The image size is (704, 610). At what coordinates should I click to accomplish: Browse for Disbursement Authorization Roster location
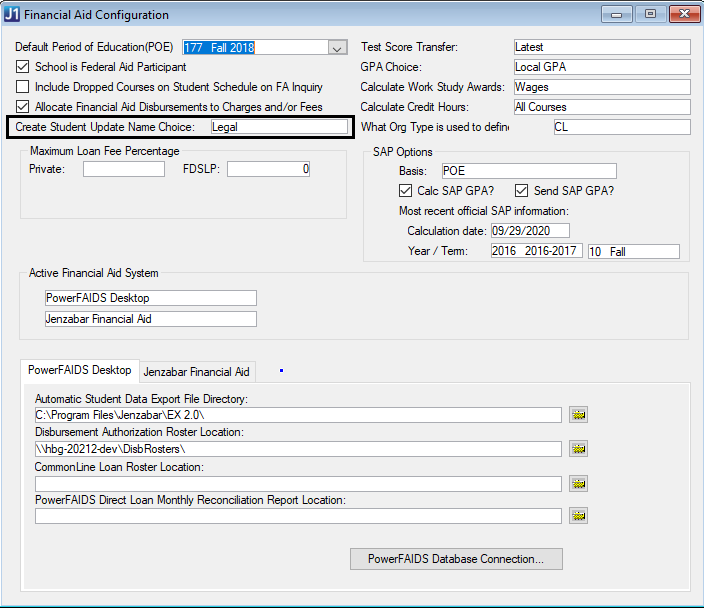(578, 448)
